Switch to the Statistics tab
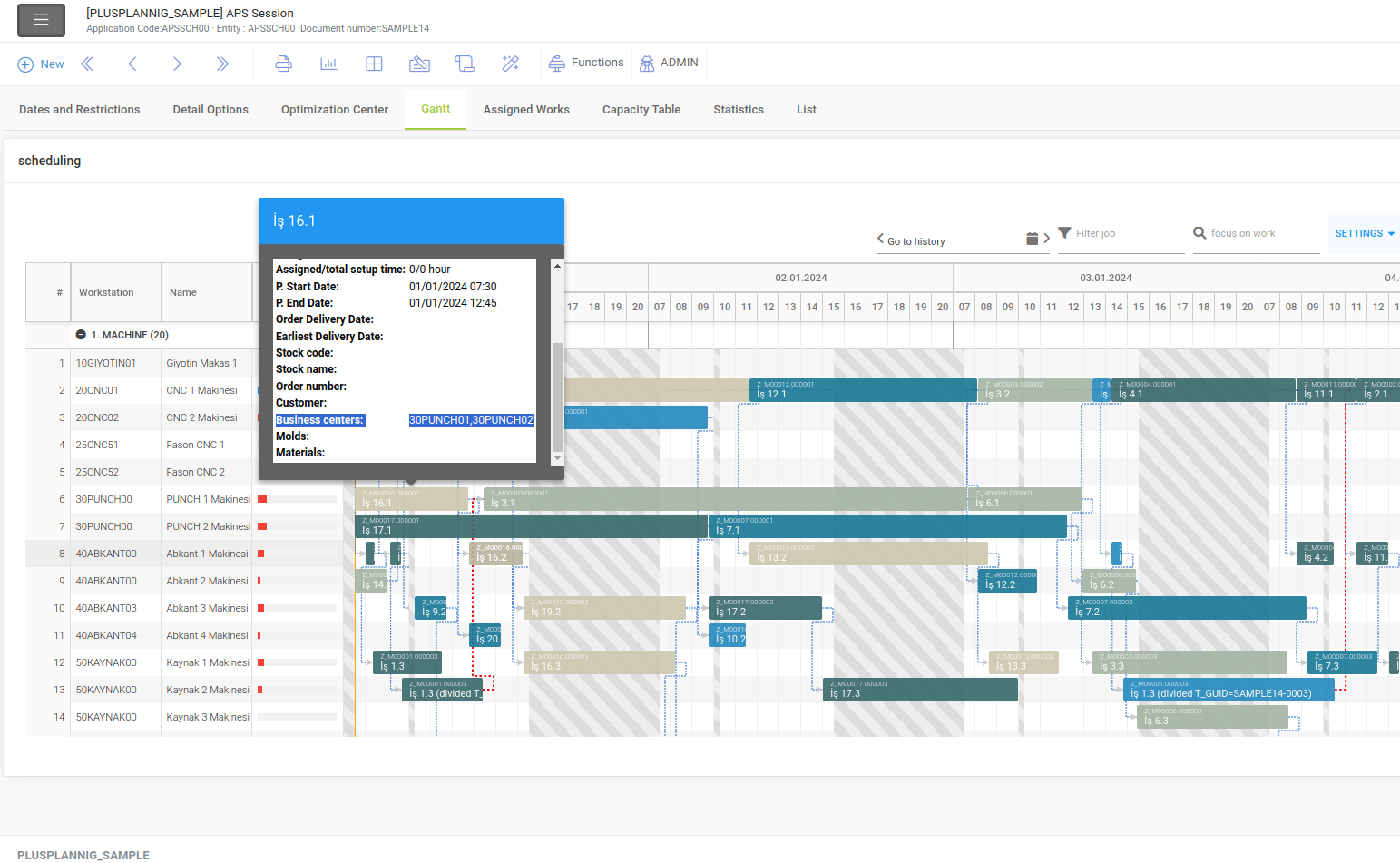The image size is (1400, 863). (x=738, y=110)
